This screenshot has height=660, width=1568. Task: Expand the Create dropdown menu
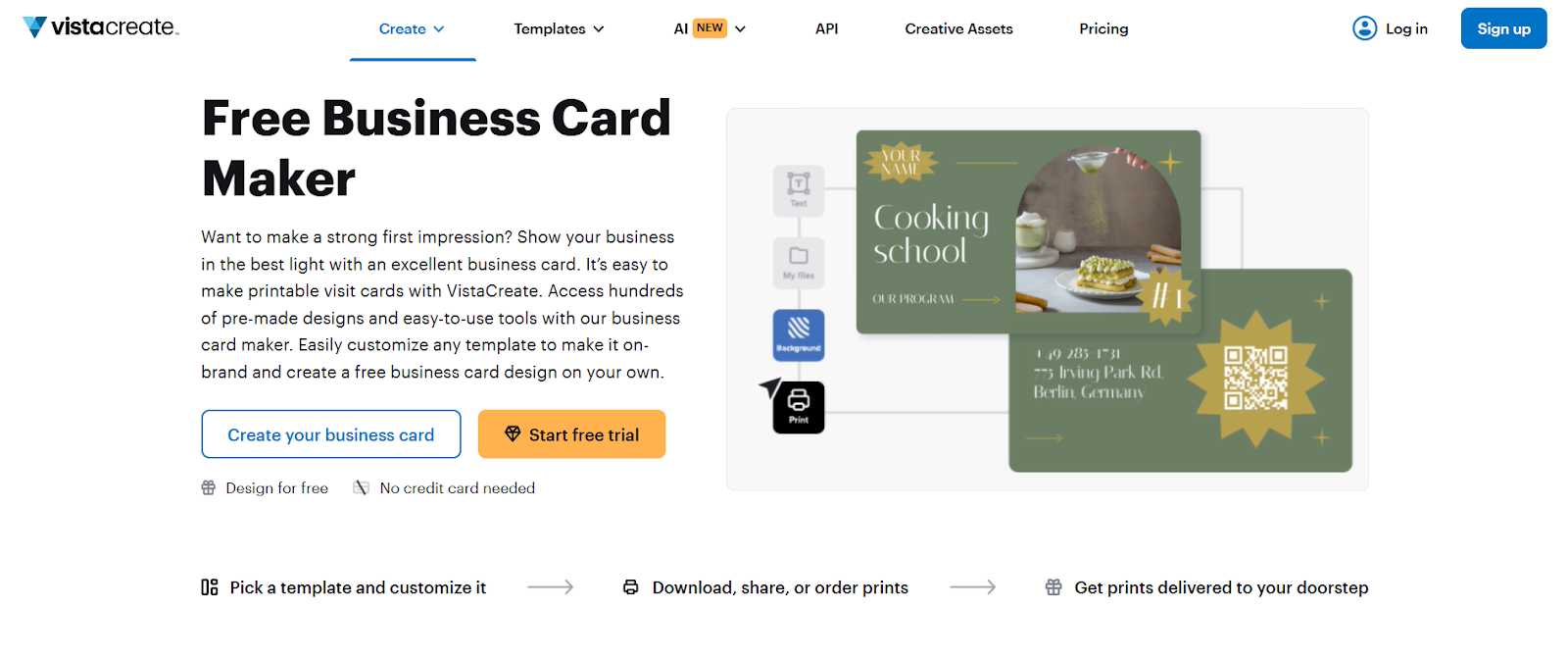412,29
